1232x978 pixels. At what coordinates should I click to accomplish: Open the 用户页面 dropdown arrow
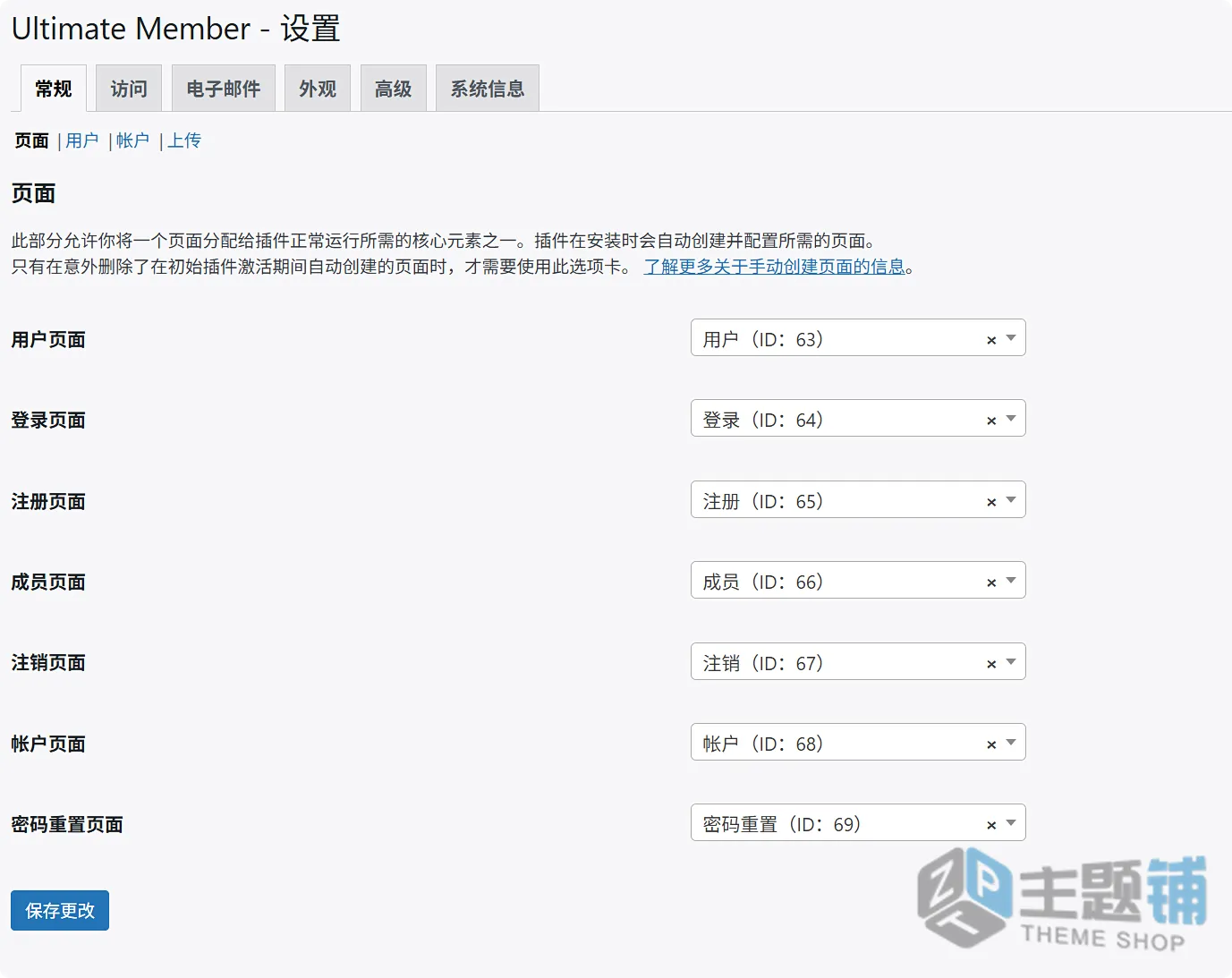1011,338
